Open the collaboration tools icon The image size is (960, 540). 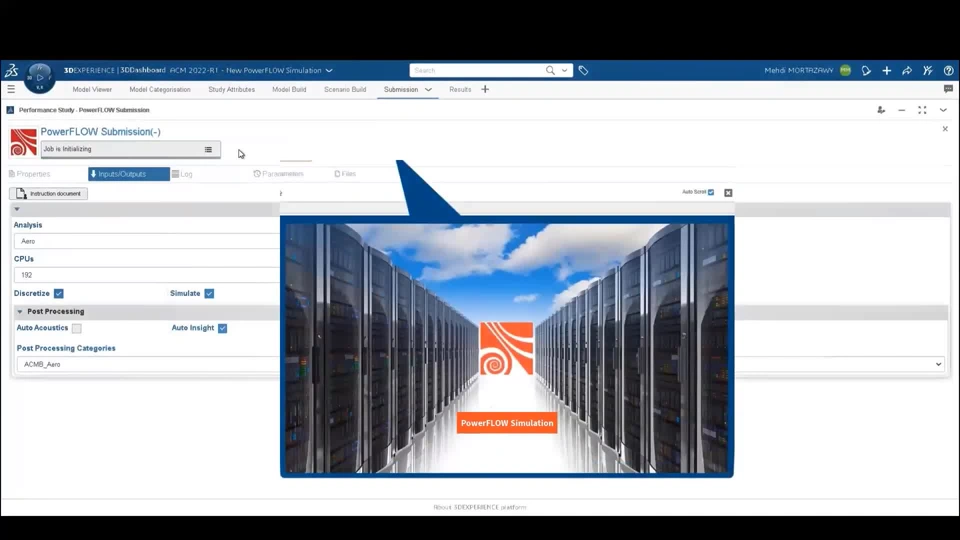[928, 70]
